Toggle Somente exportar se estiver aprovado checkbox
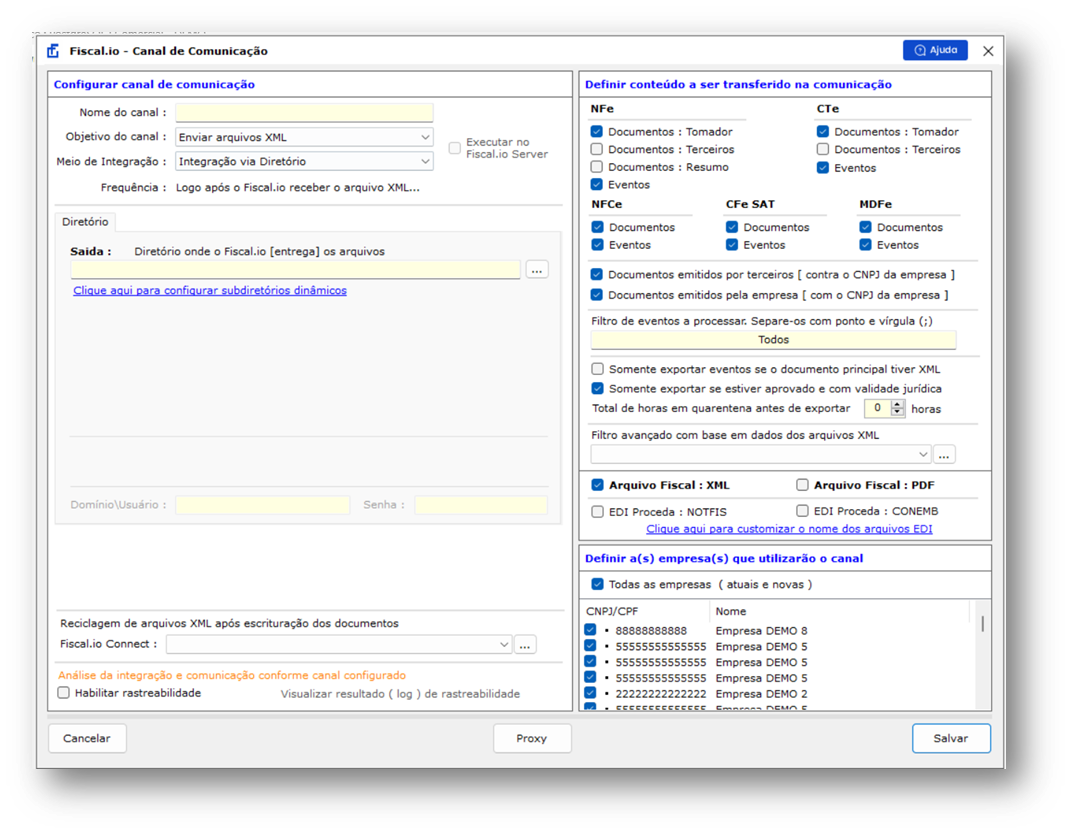This screenshot has height=834, width=1071. pos(598,389)
